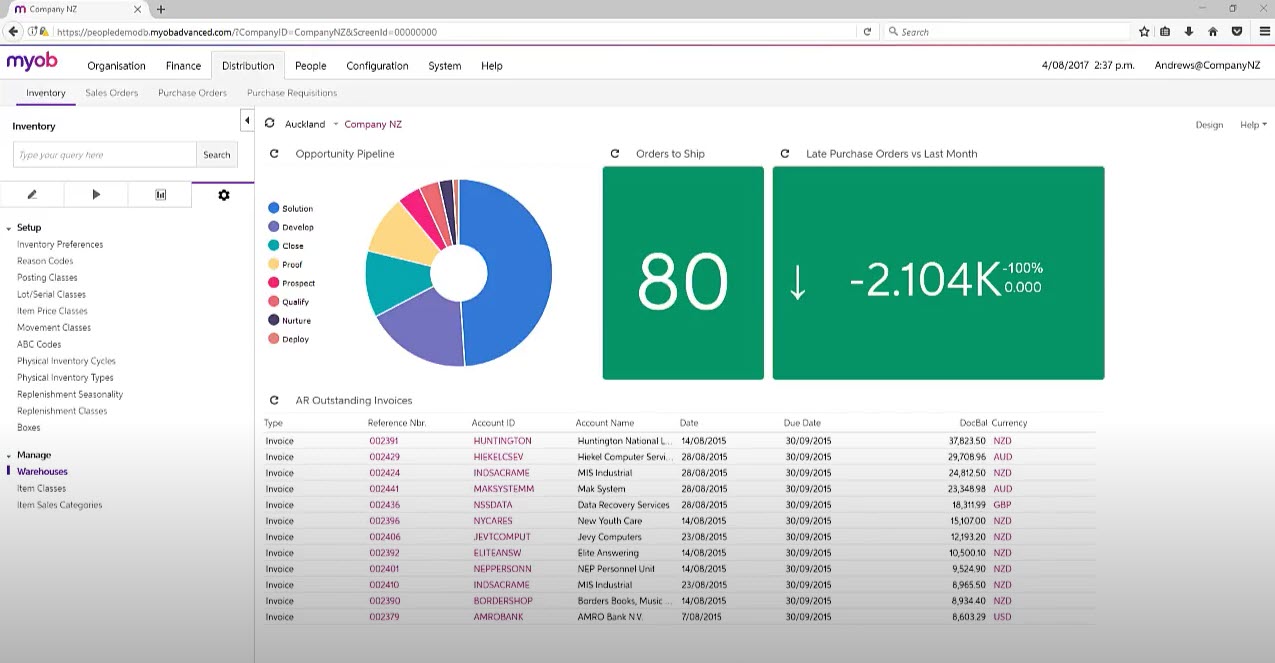Open the Warehouses tree item
Screen dimensions: 1275x663
[42, 472]
